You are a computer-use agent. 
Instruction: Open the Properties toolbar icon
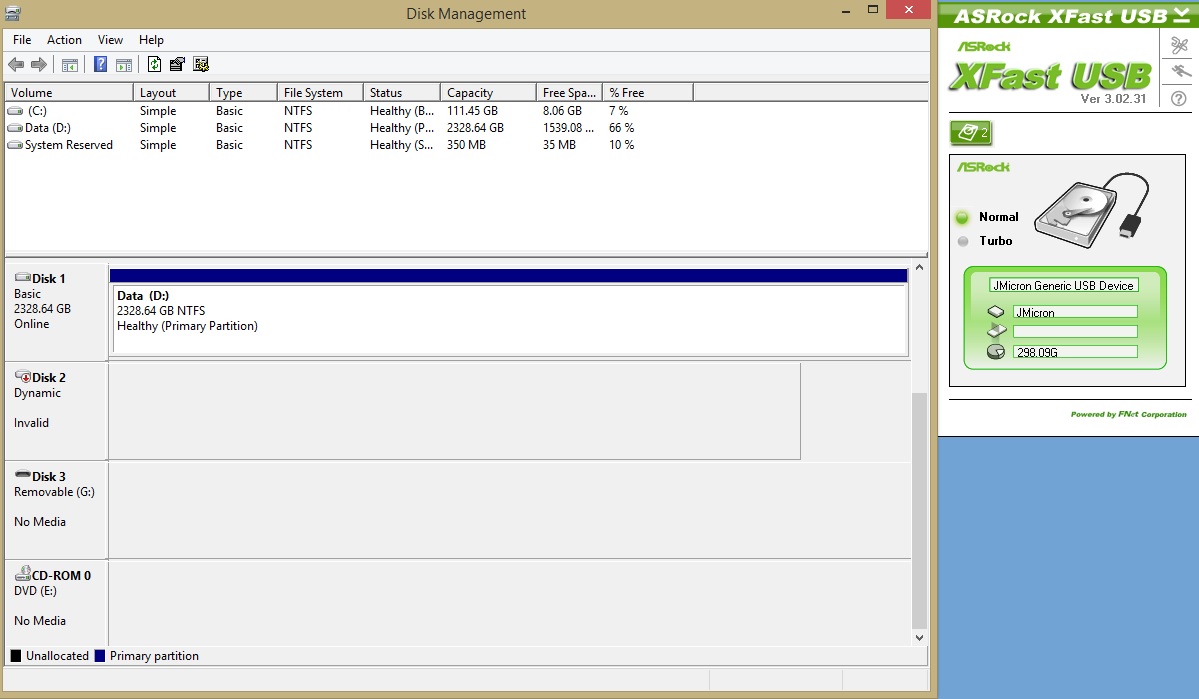click(177, 64)
